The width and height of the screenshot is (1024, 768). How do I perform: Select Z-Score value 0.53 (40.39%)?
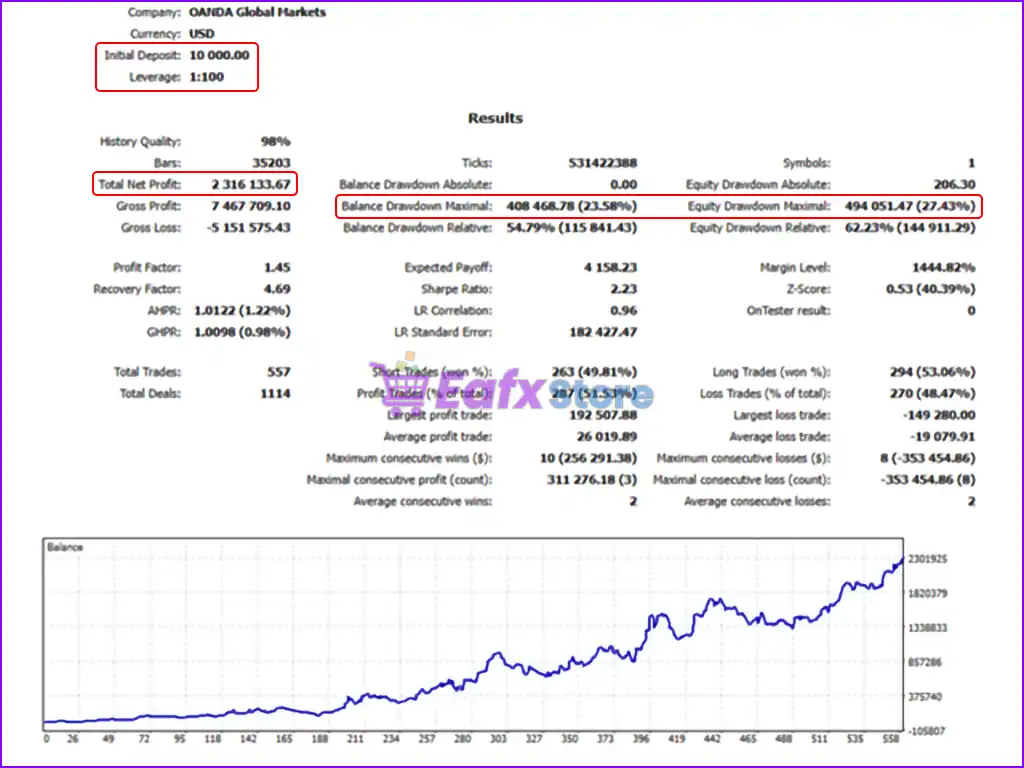coord(931,289)
